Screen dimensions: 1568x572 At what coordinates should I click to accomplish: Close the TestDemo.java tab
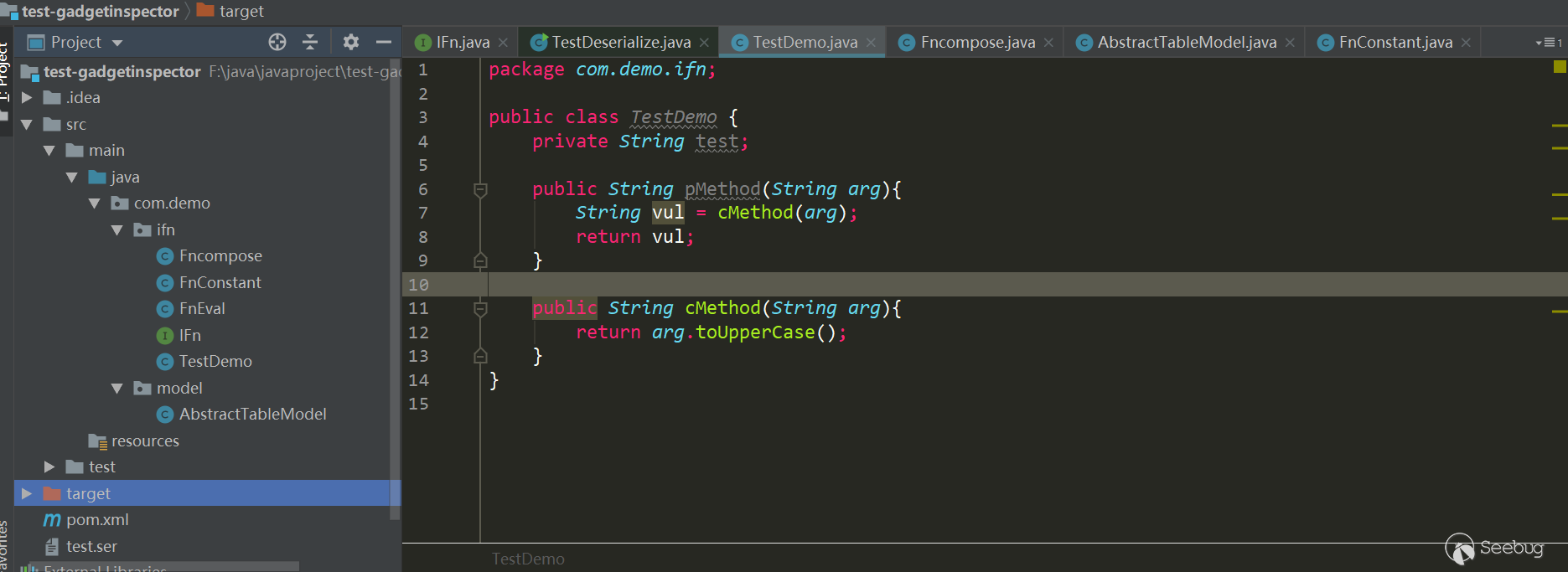[x=871, y=43]
